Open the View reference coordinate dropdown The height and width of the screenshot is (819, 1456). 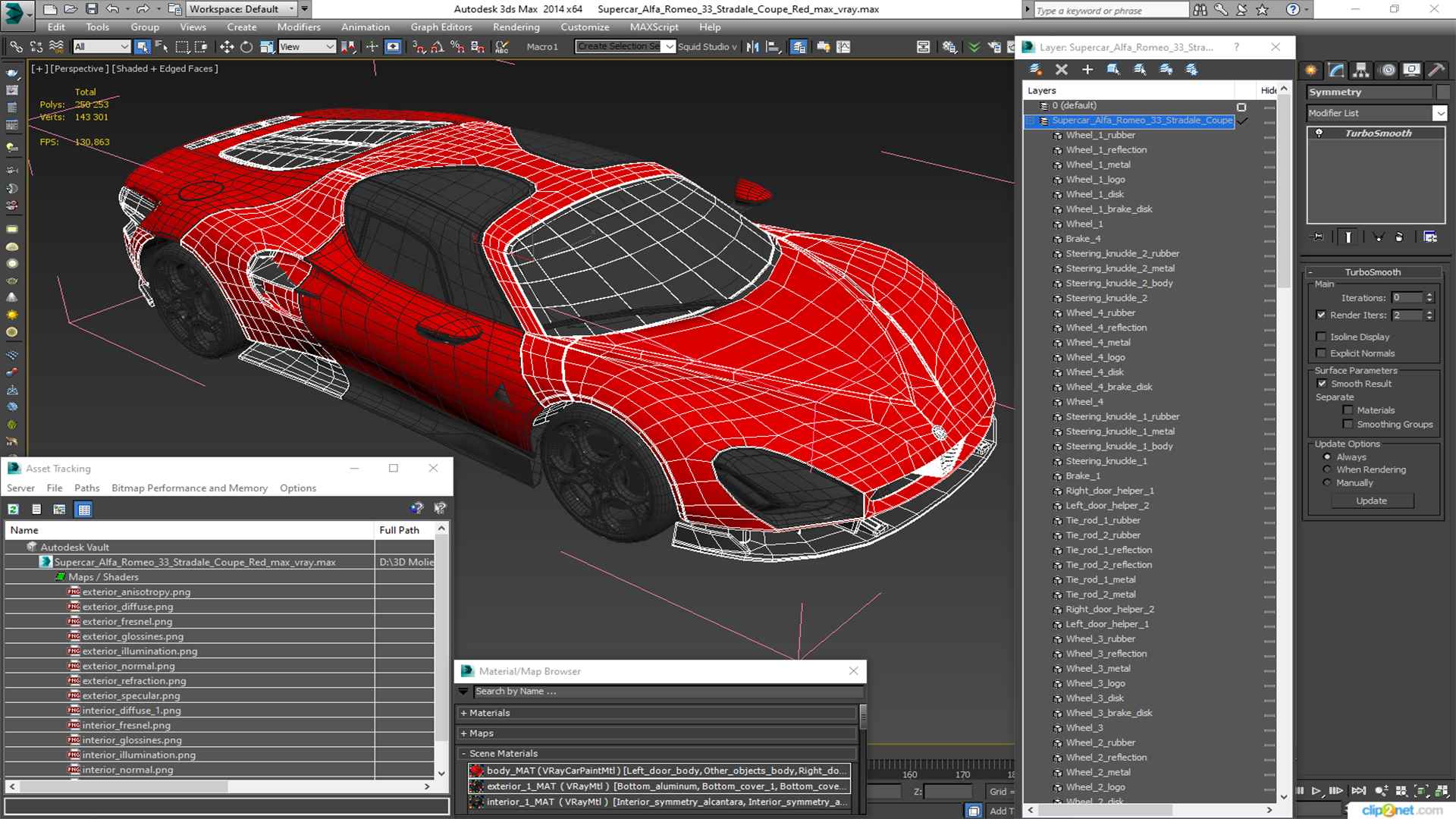(307, 47)
